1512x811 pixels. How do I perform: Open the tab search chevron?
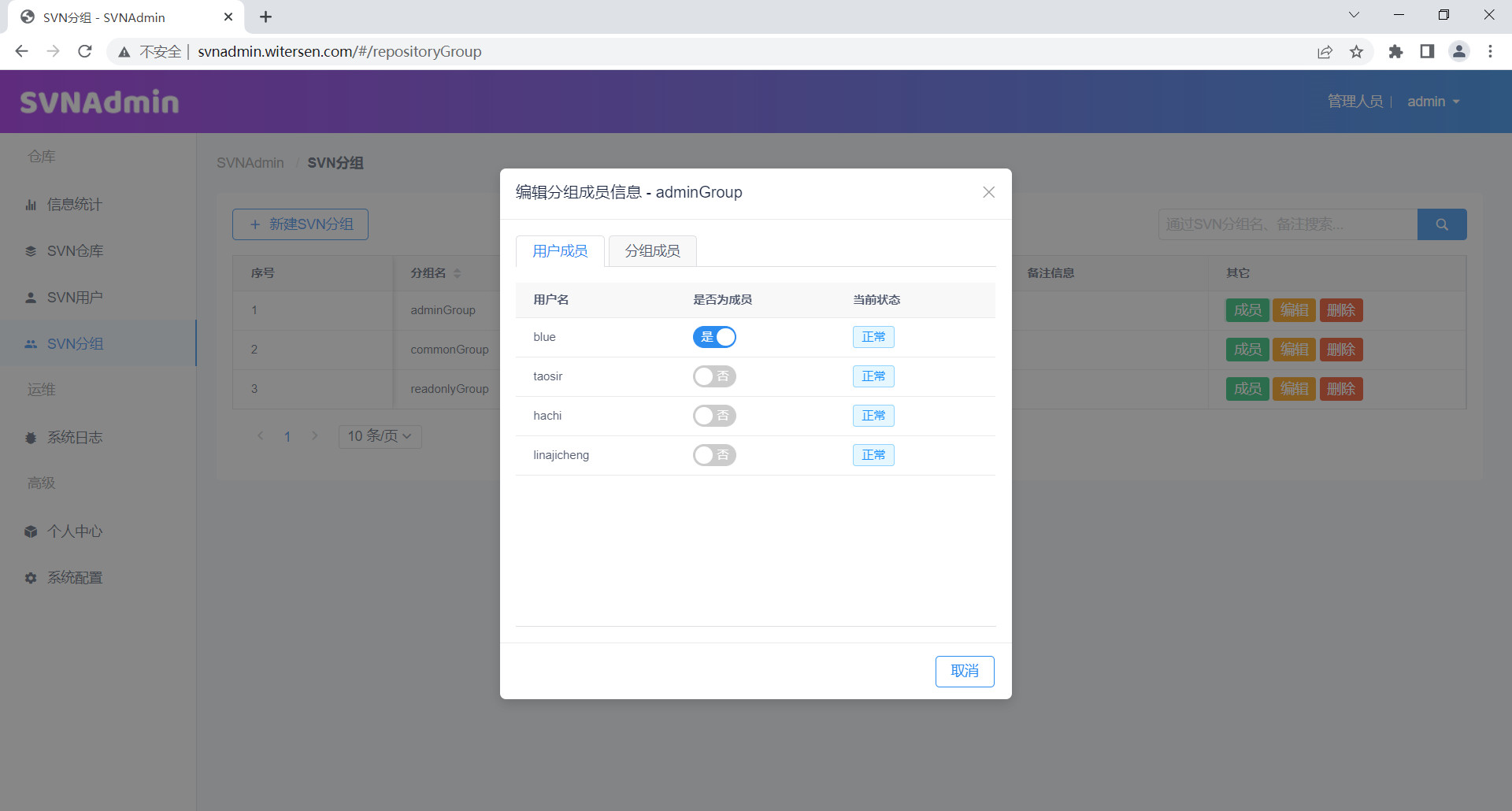point(1354,15)
